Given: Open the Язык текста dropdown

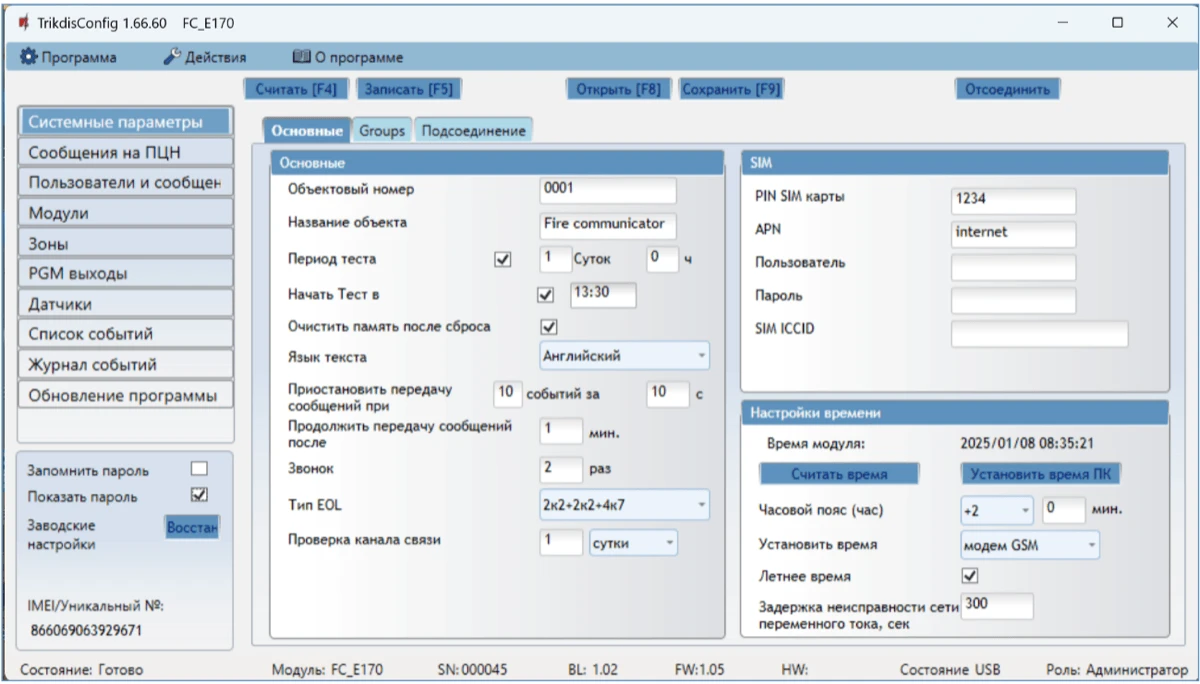Looking at the screenshot, I should [624, 355].
